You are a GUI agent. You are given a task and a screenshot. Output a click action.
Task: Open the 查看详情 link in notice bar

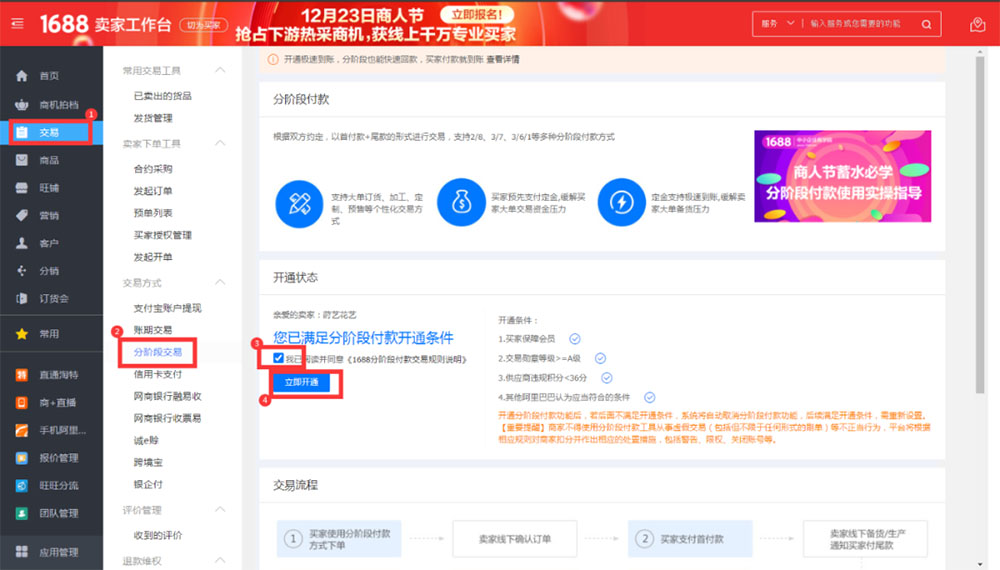[x=503, y=59]
